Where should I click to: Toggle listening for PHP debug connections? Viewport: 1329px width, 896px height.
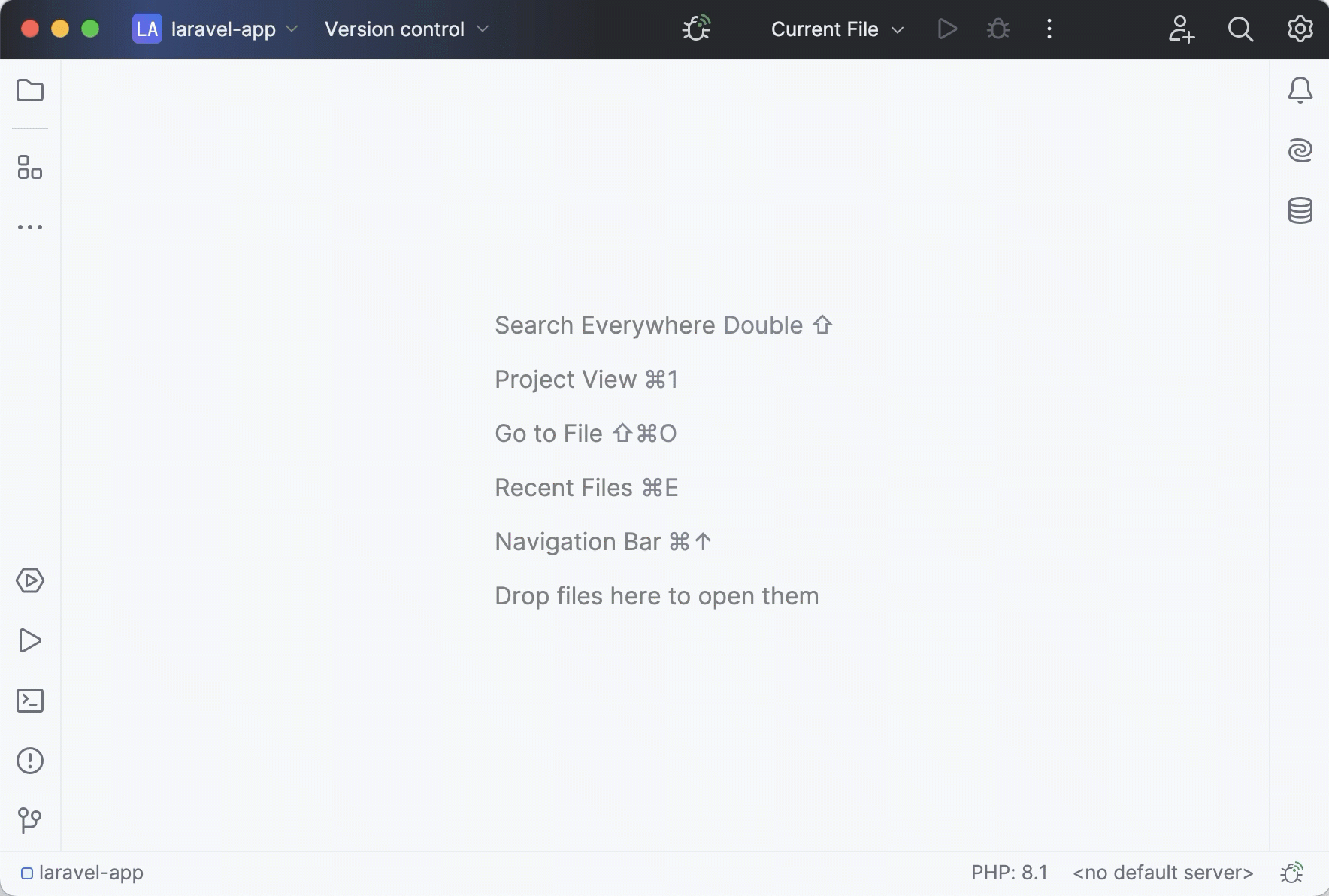coord(694,28)
